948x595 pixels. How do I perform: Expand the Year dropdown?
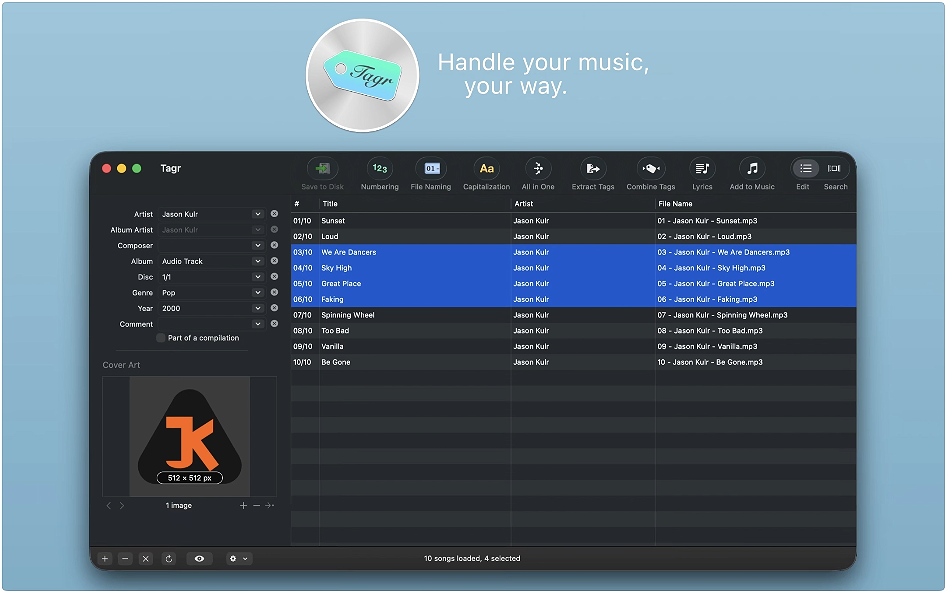coord(258,308)
